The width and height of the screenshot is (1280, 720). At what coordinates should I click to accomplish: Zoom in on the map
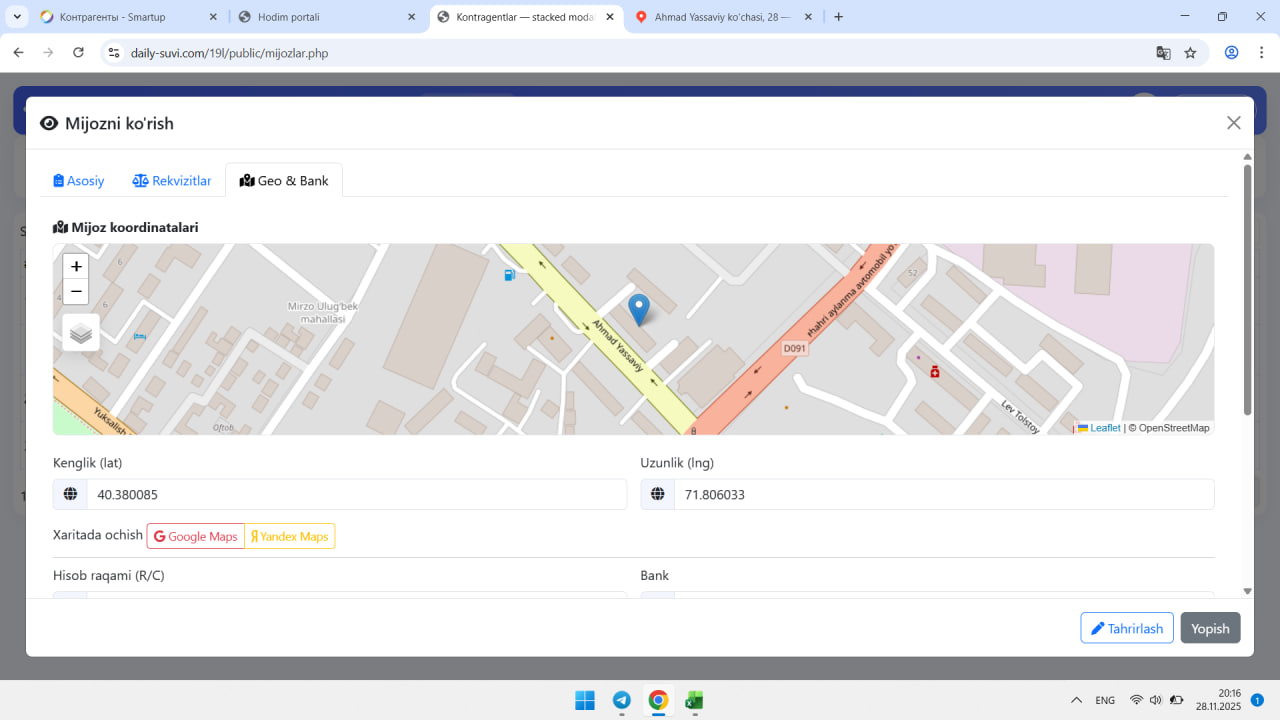click(x=76, y=267)
